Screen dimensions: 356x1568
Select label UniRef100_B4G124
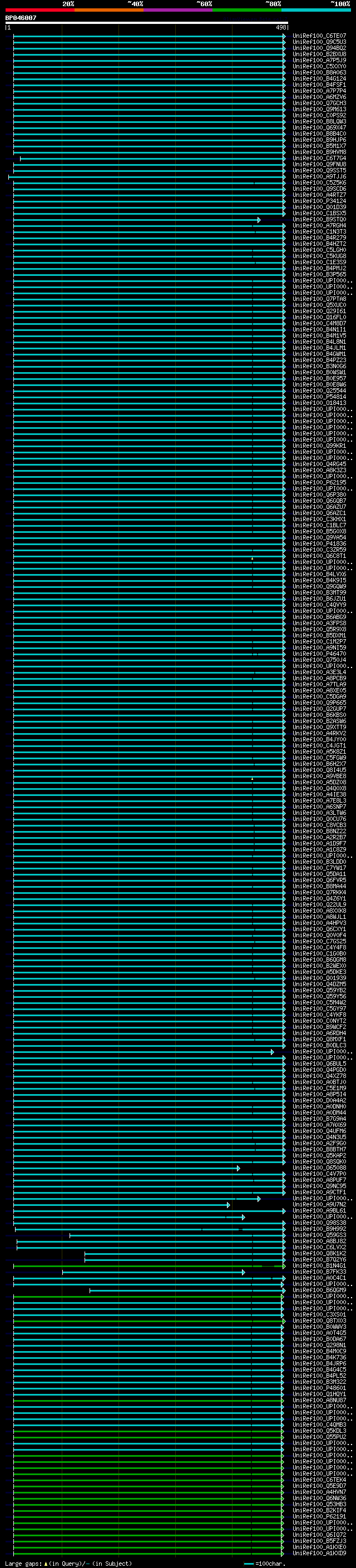point(319,78)
